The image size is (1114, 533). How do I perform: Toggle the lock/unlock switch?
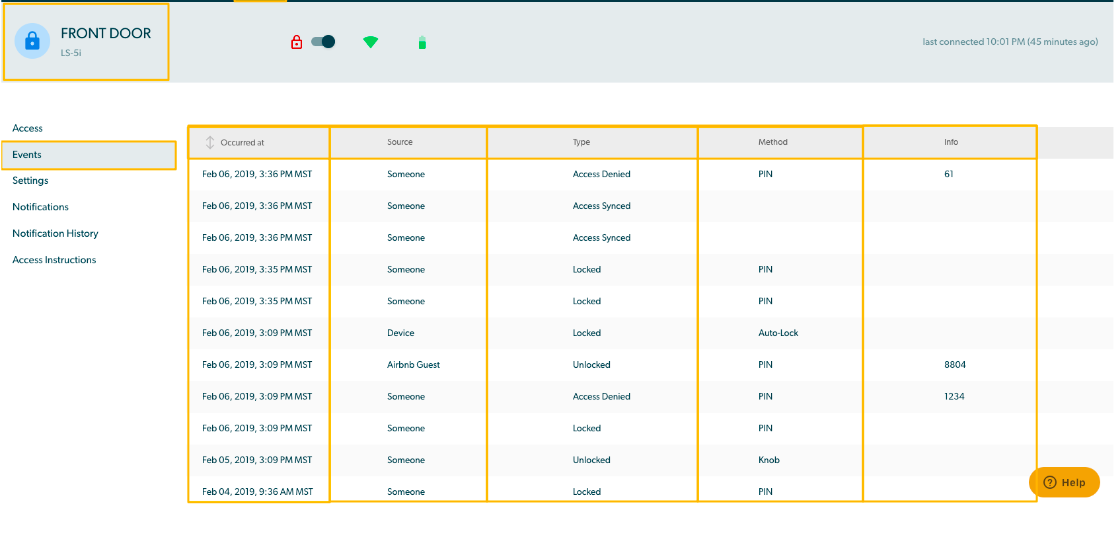coord(323,42)
